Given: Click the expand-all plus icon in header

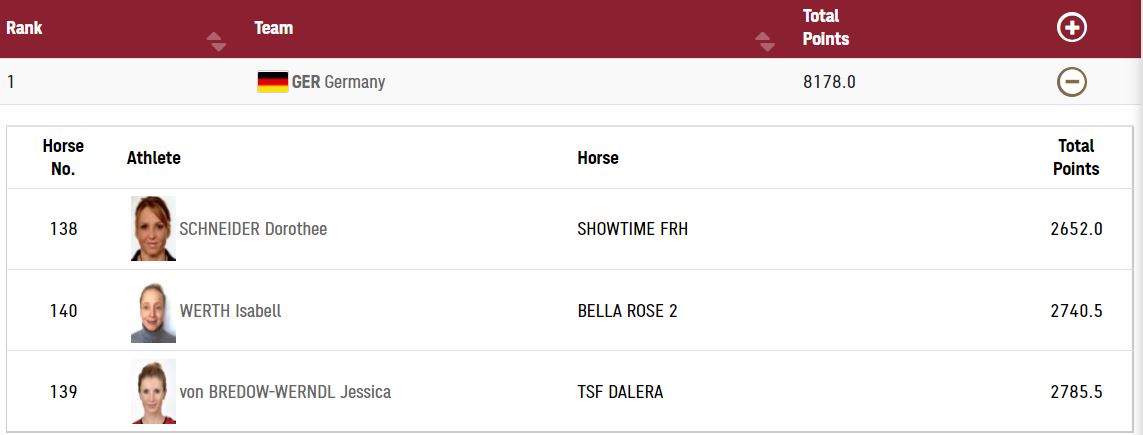Looking at the screenshot, I should [x=1072, y=28].
